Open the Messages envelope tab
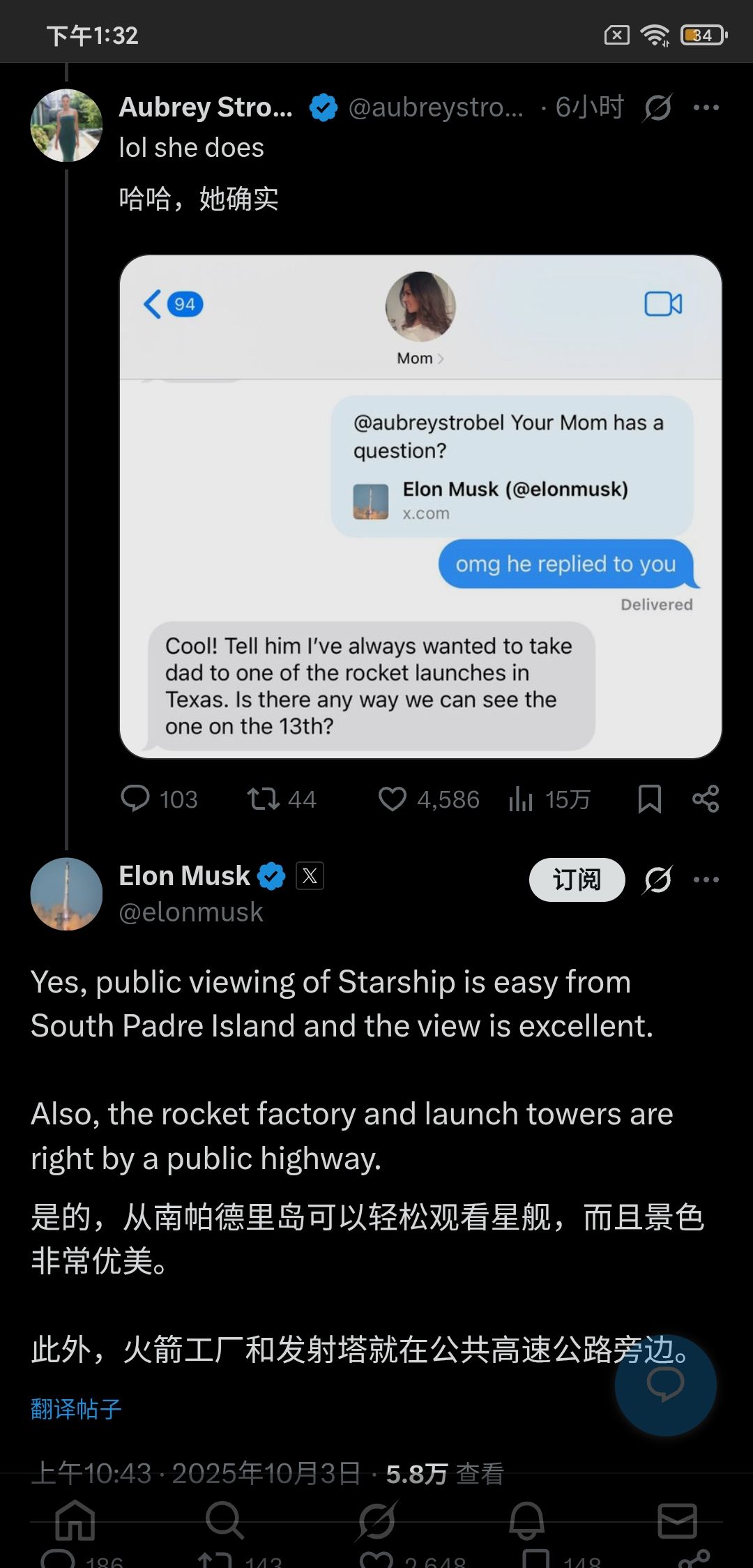Viewport: 753px width, 1568px height. [677, 1521]
